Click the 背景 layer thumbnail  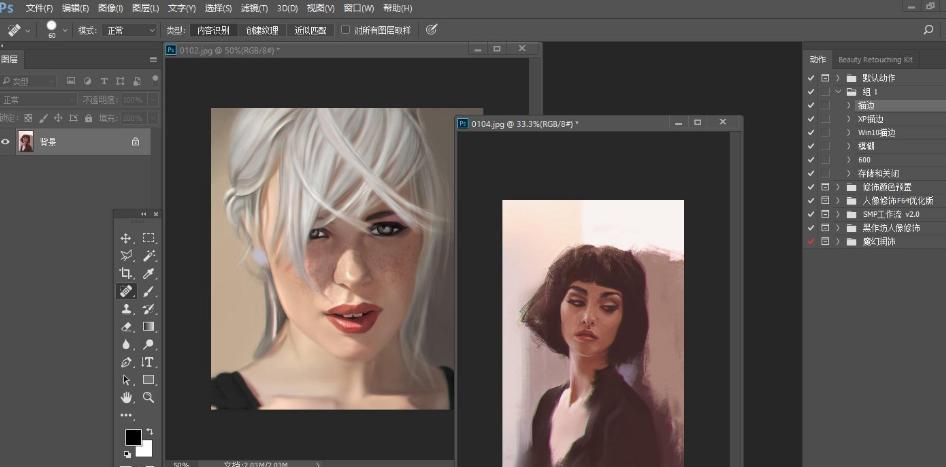[x=26, y=142]
